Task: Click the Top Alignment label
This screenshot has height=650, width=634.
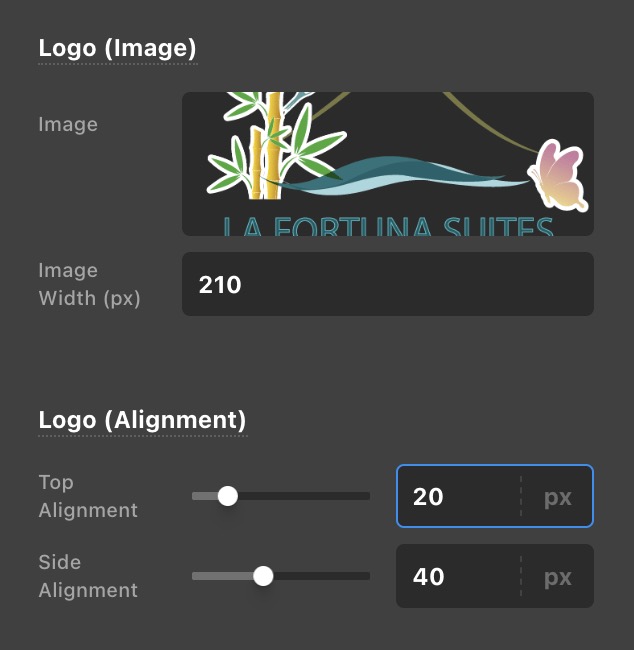Action: pyautogui.click(x=88, y=496)
